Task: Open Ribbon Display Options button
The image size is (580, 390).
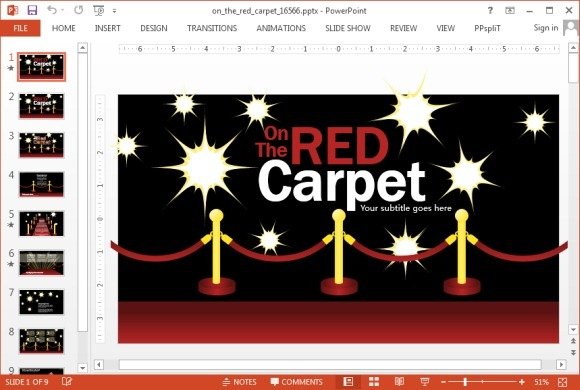Action: 510,10
